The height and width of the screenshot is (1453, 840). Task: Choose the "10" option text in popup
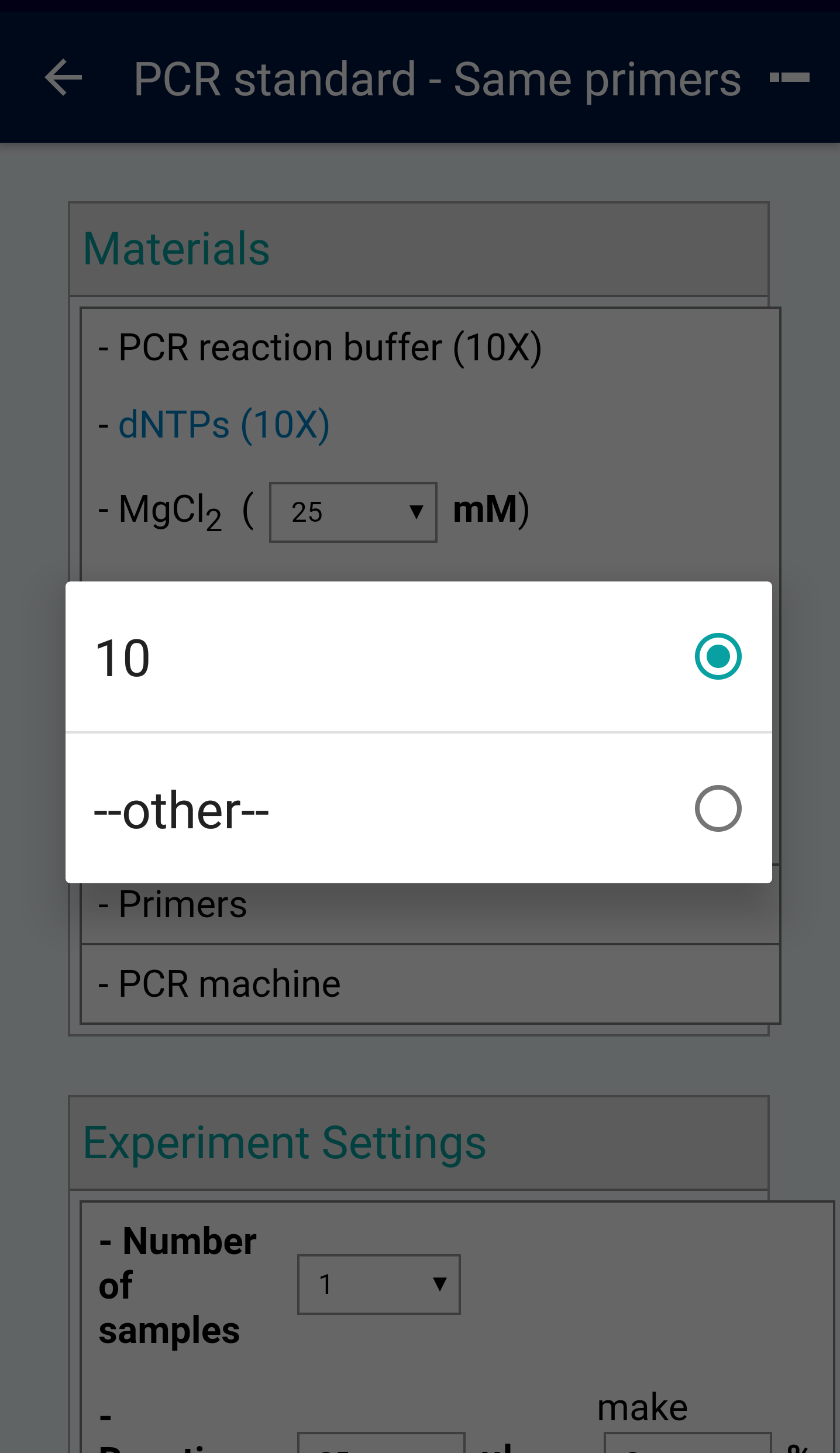click(x=123, y=658)
